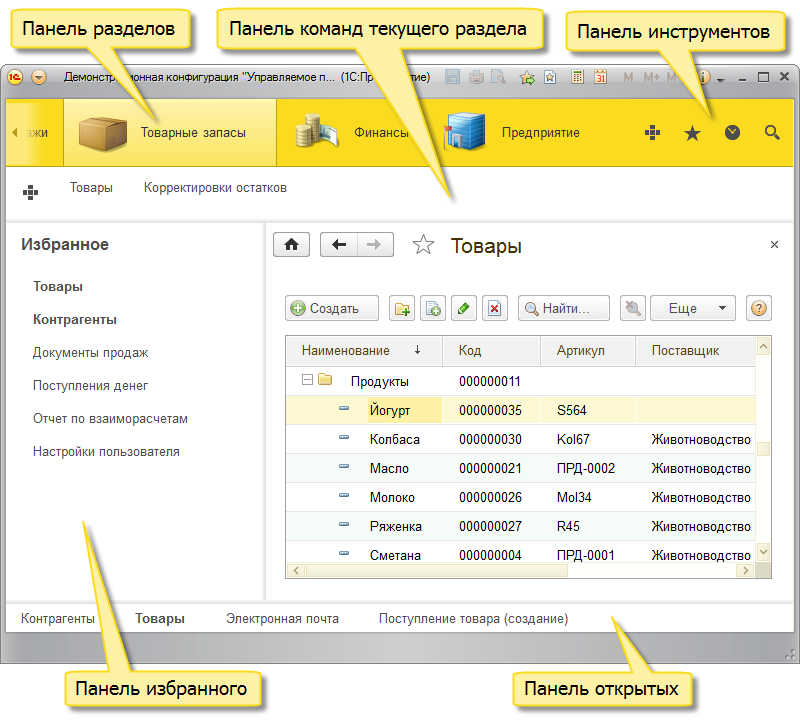This screenshot has height=720, width=800.
Task: Click table vertical scrollbar down arrow
Action: point(763,552)
